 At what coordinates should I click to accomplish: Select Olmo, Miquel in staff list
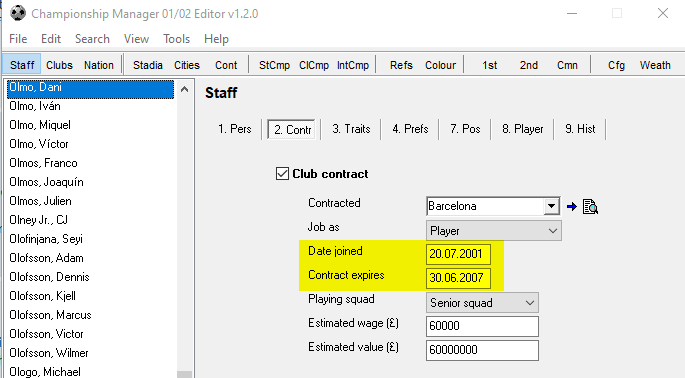coord(91,125)
